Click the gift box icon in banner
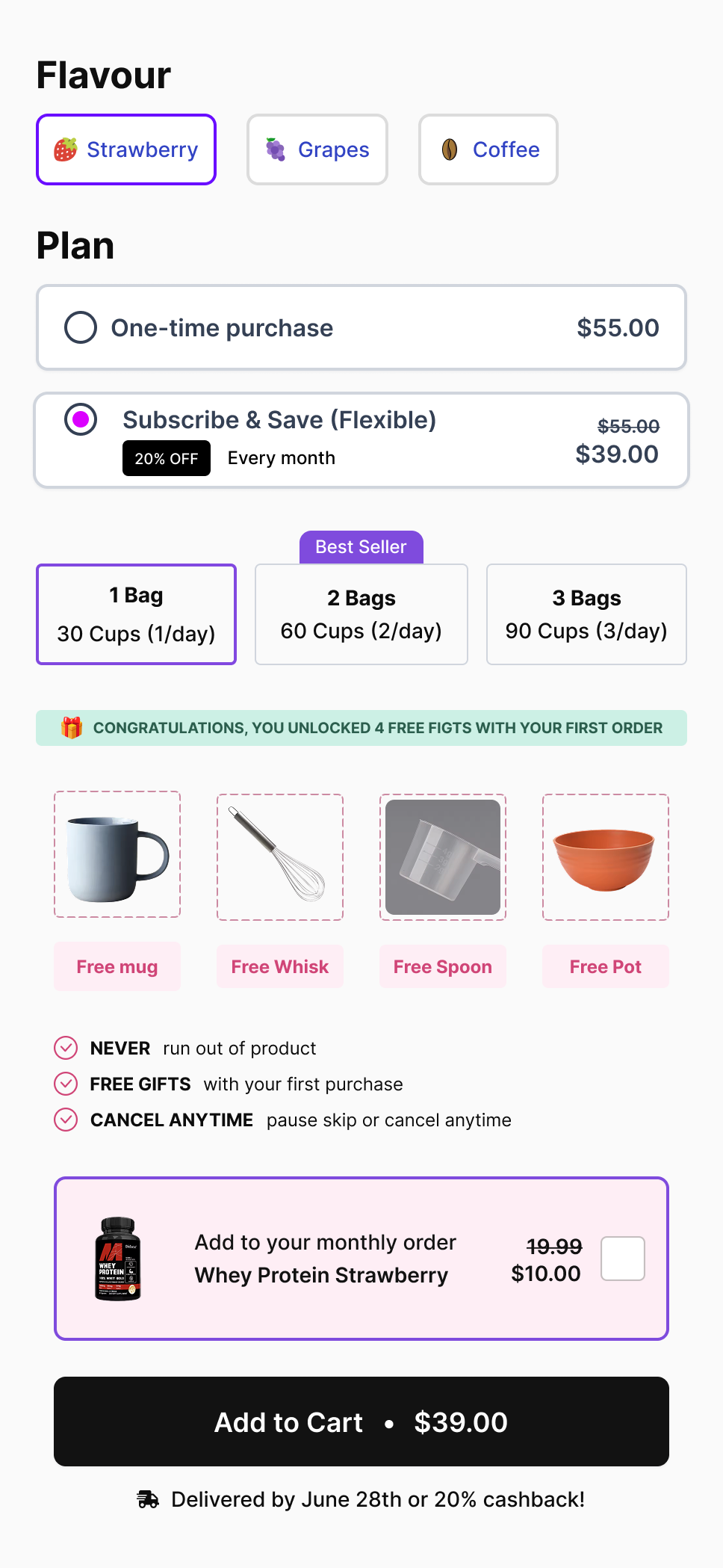Image resolution: width=723 pixels, height=1568 pixels. 72,727
